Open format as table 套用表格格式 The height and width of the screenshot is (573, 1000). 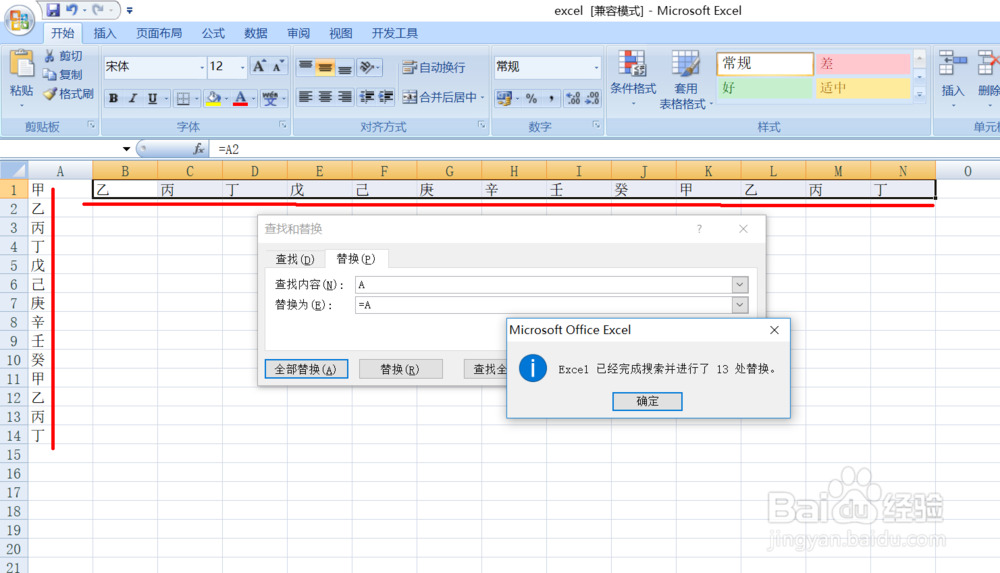(684, 79)
